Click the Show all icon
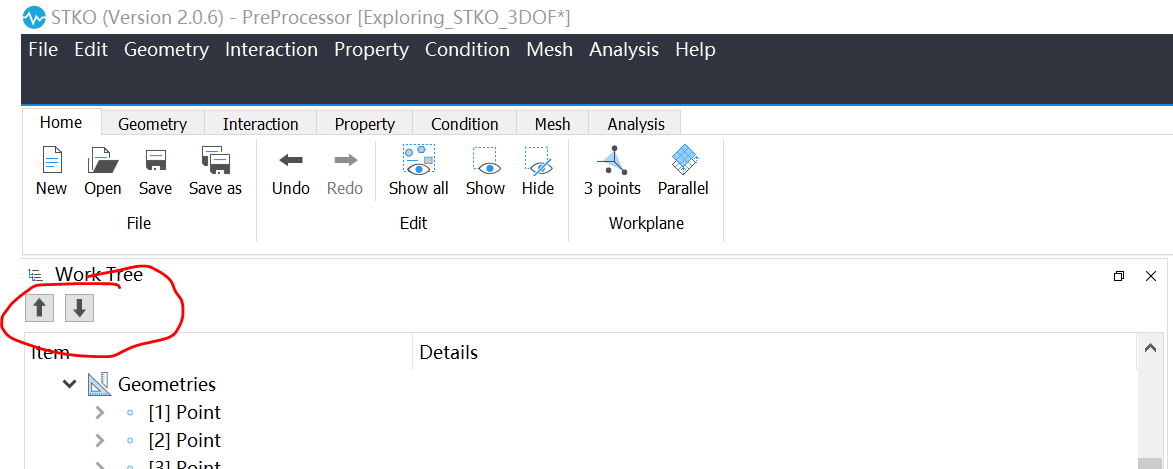The image size is (1173, 469). 419,159
